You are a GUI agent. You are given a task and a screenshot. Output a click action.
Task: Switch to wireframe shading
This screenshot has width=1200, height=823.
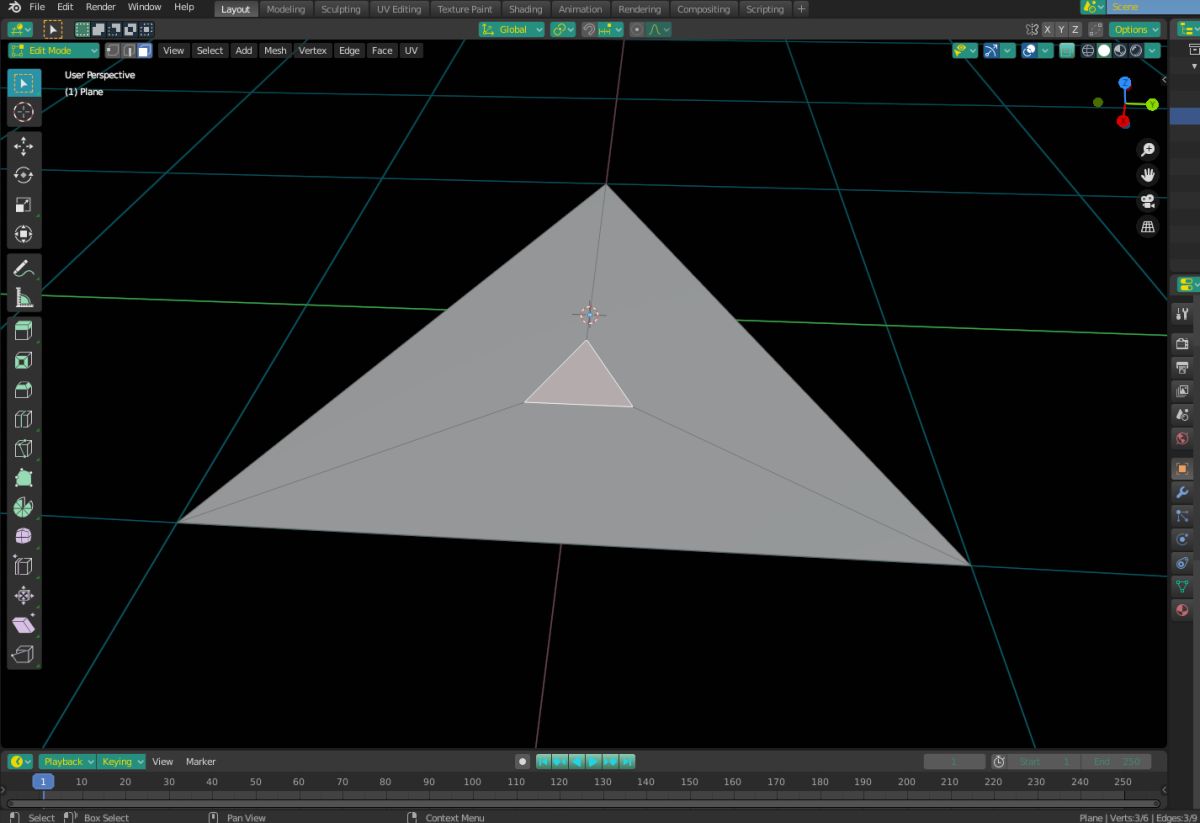(1088, 51)
